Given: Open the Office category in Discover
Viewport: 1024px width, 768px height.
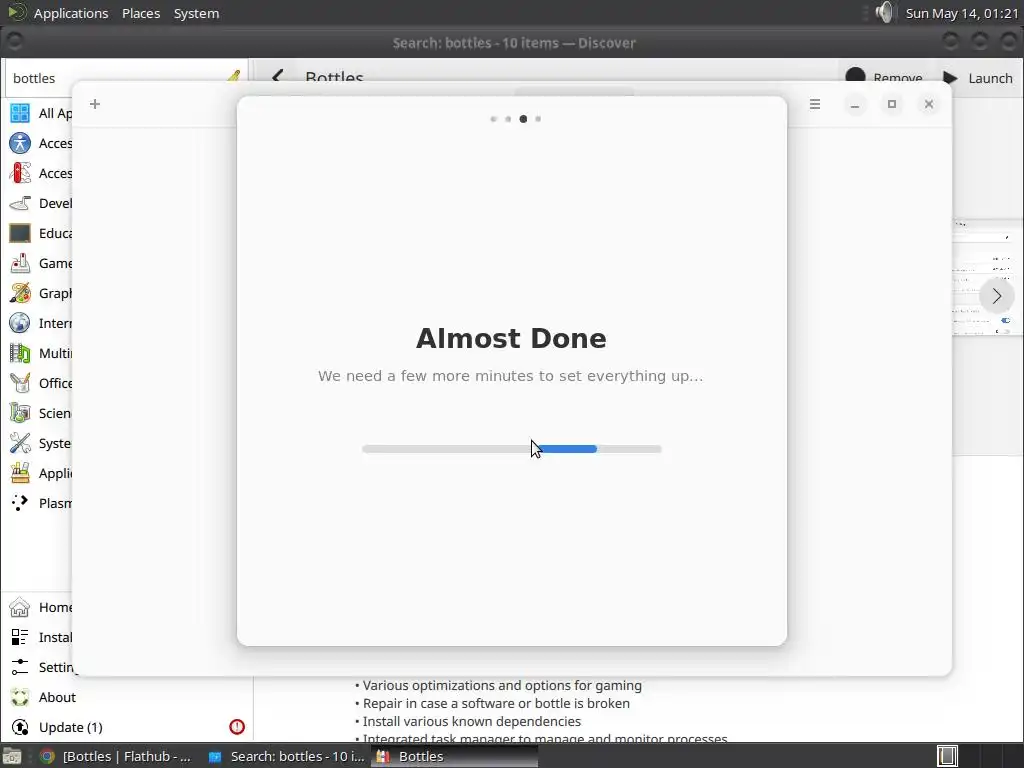Looking at the screenshot, I should (x=40, y=383).
